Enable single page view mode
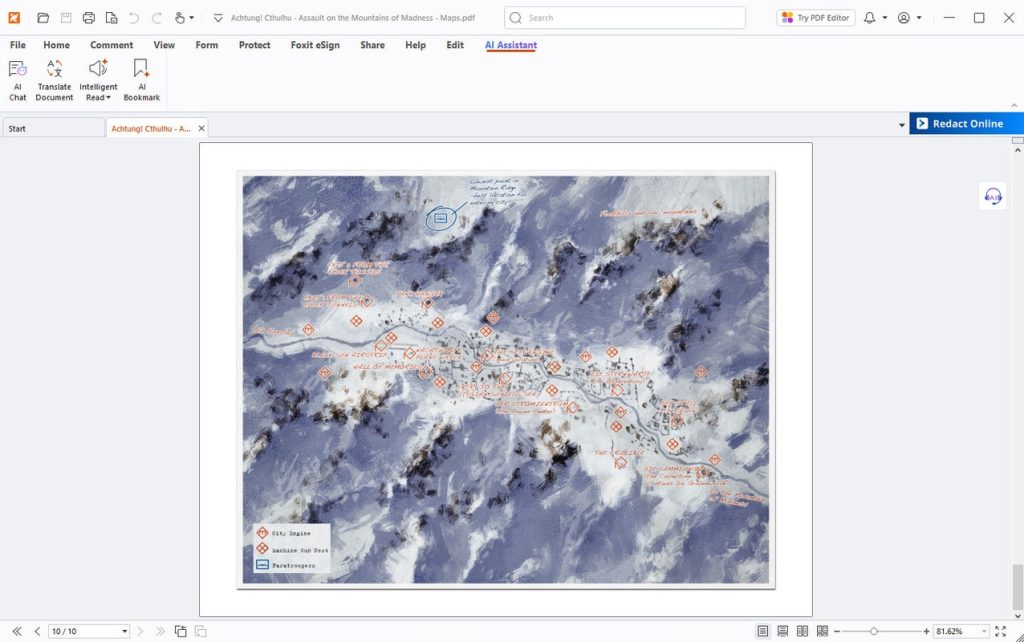This screenshot has height=642, width=1024. (x=763, y=631)
